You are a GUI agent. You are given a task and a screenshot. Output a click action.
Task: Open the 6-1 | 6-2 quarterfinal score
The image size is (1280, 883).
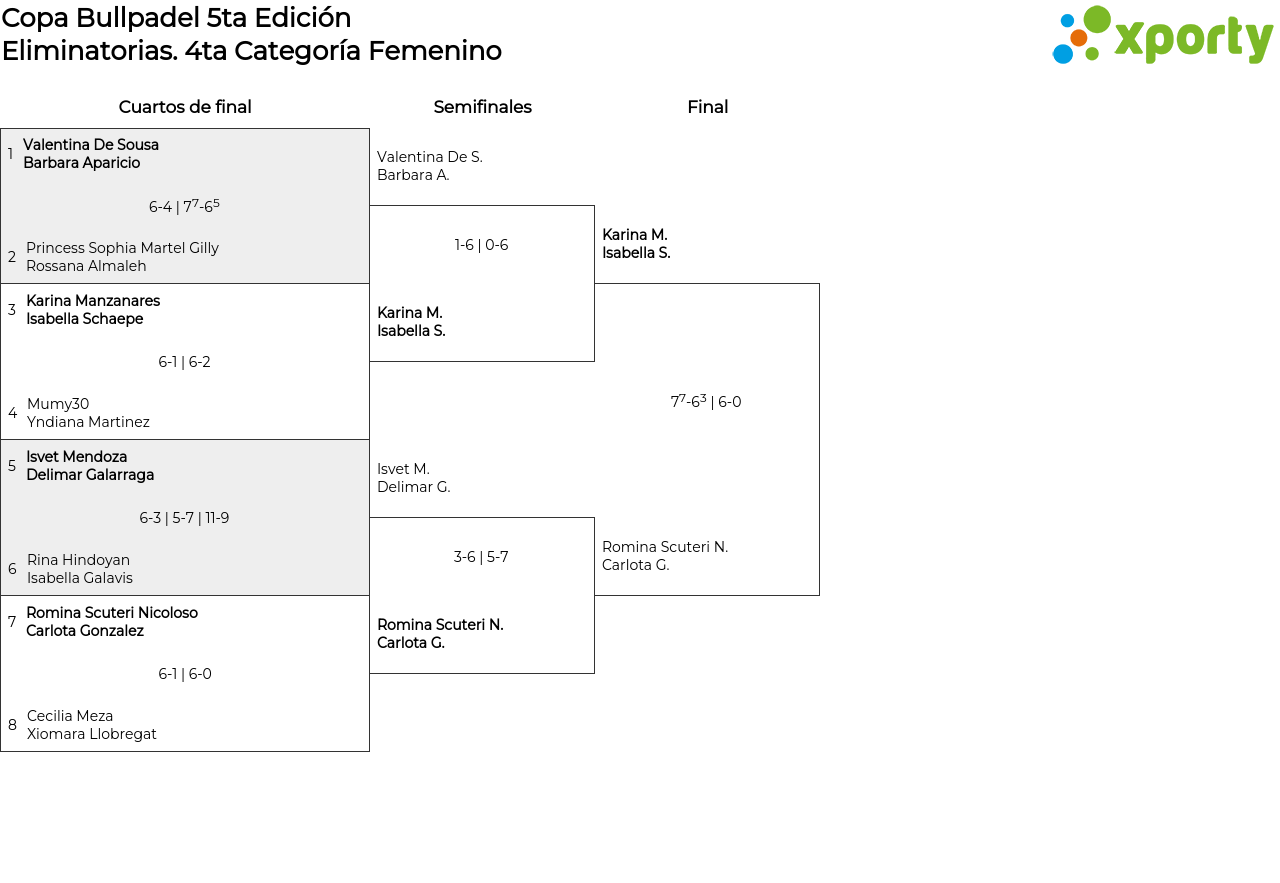(184, 362)
